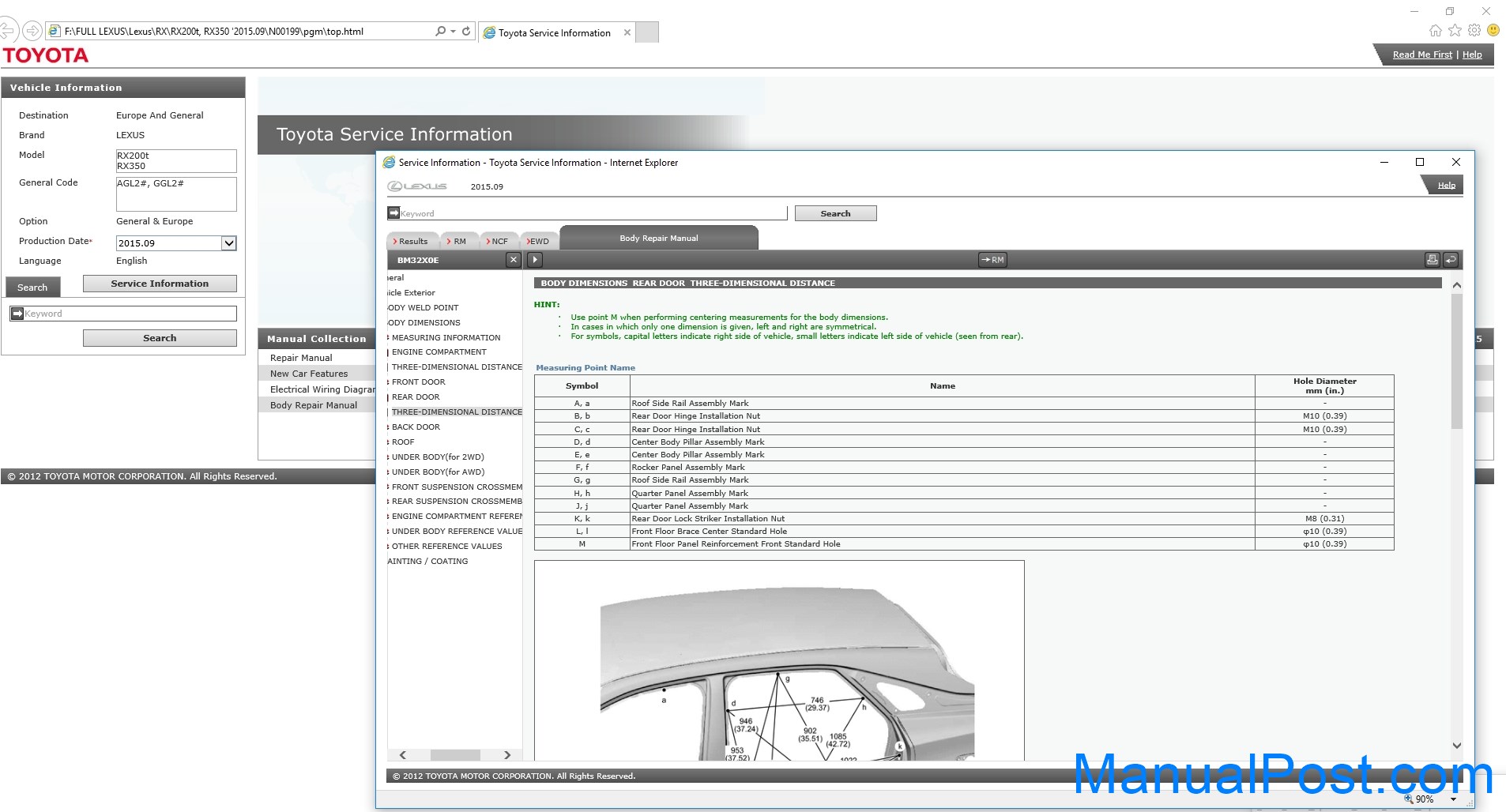Open Body Repair Manual in Manual Collection
Viewport: 1506px width, 812px height.
click(314, 405)
